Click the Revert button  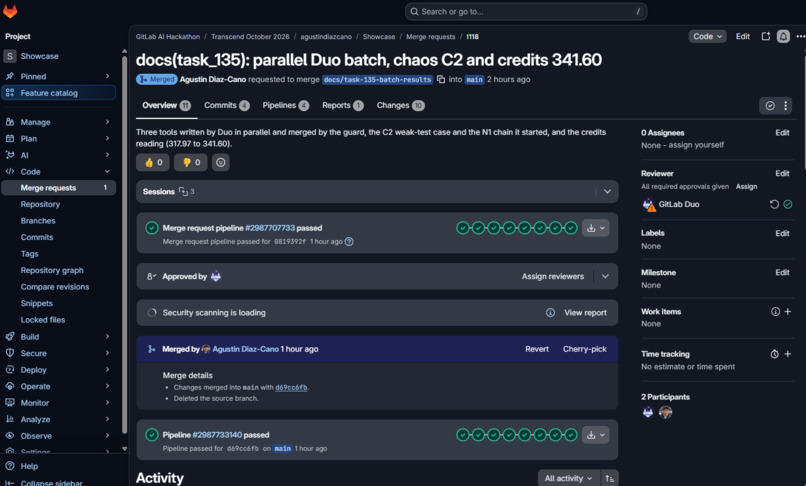point(537,349)
